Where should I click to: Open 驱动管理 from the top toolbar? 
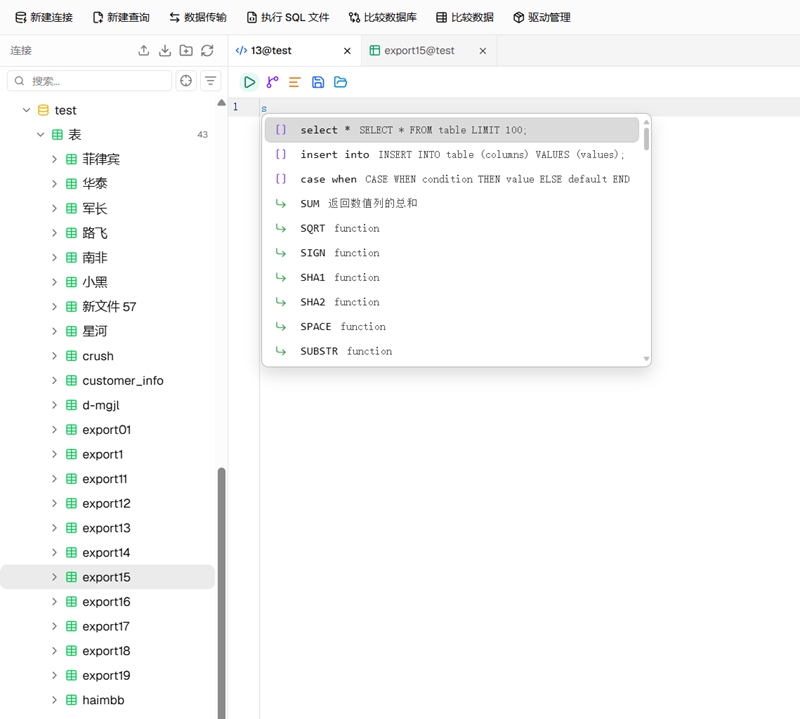click(542, 17)
